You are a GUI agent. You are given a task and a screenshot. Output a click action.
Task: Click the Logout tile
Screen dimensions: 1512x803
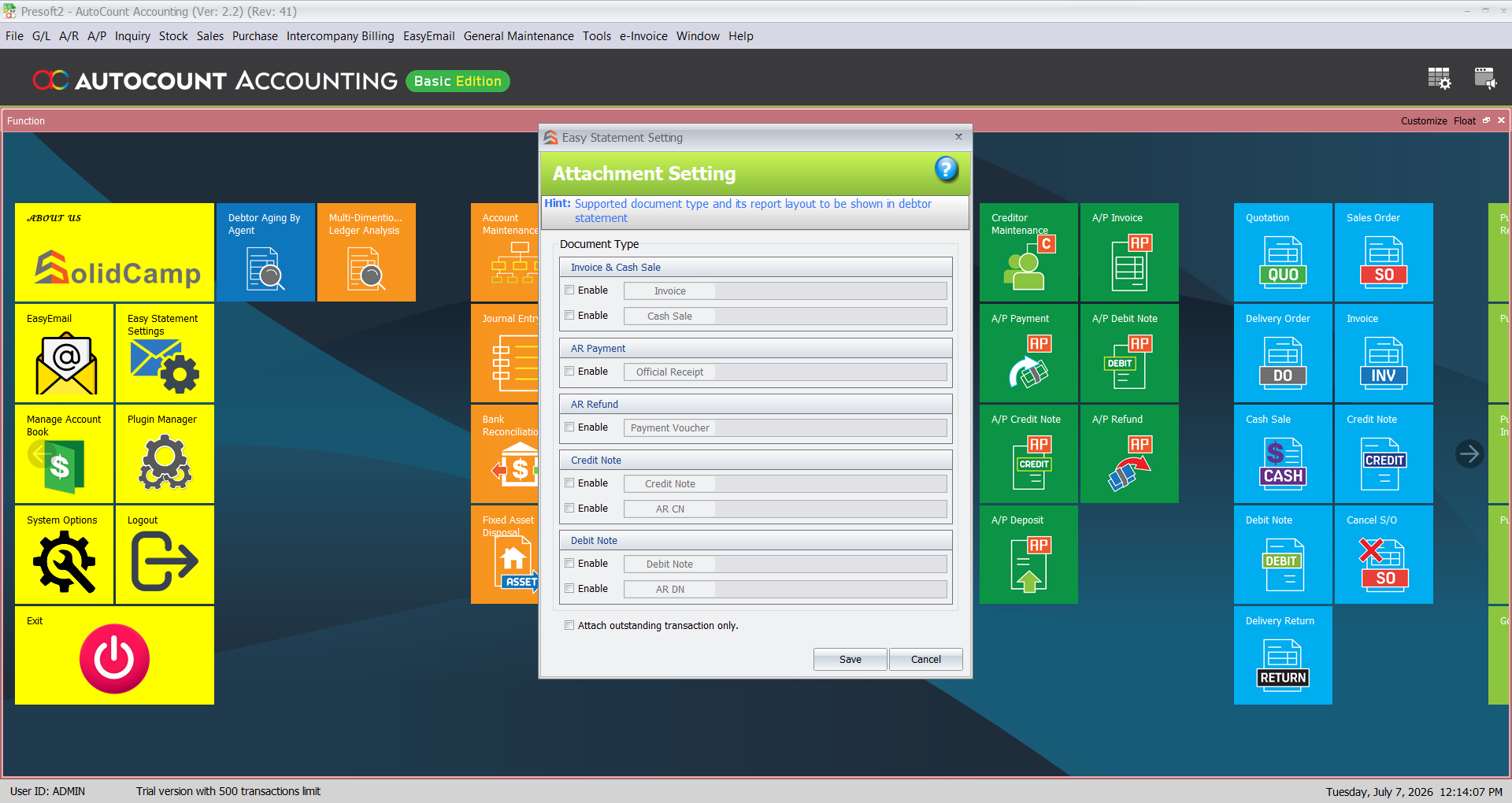(165, 555)
